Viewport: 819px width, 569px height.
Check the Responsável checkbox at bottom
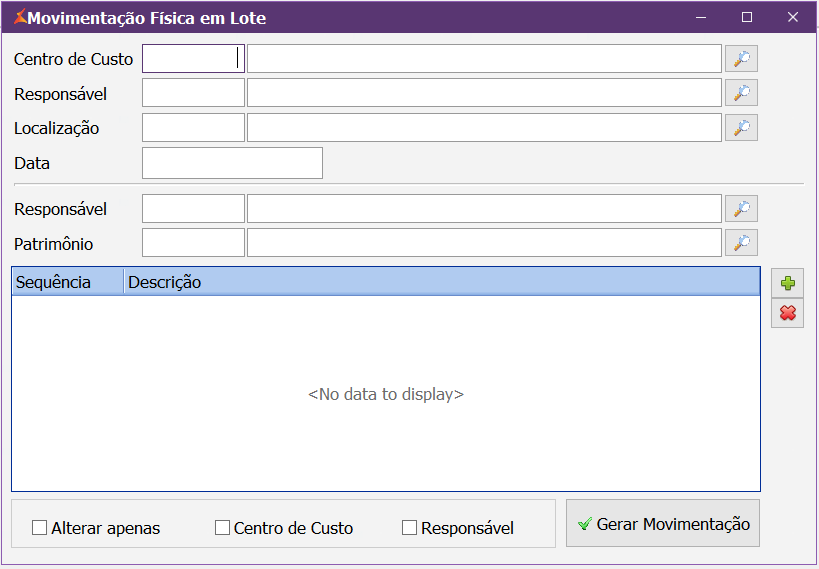[409, 528]
